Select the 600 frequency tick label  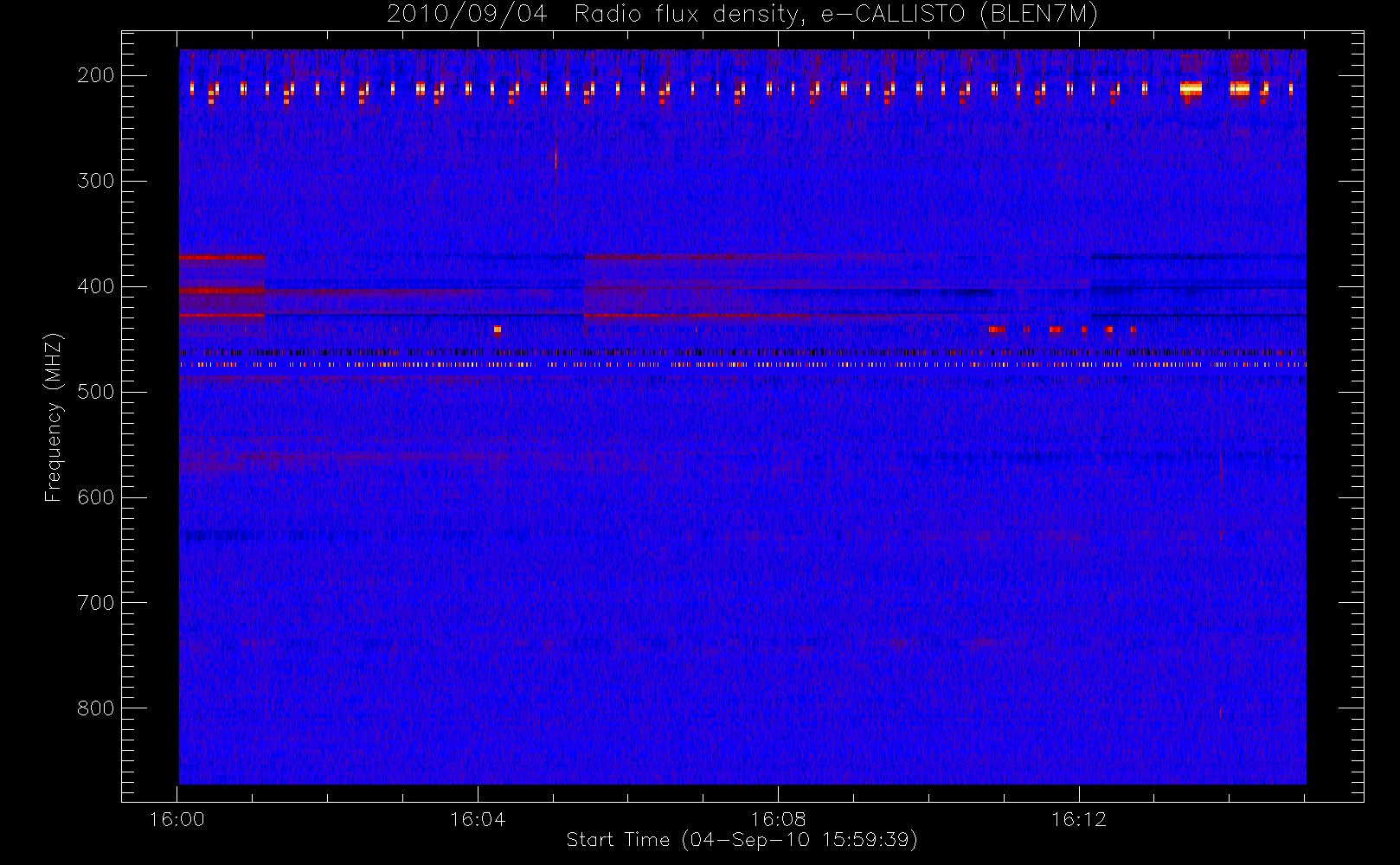[96, 497]
